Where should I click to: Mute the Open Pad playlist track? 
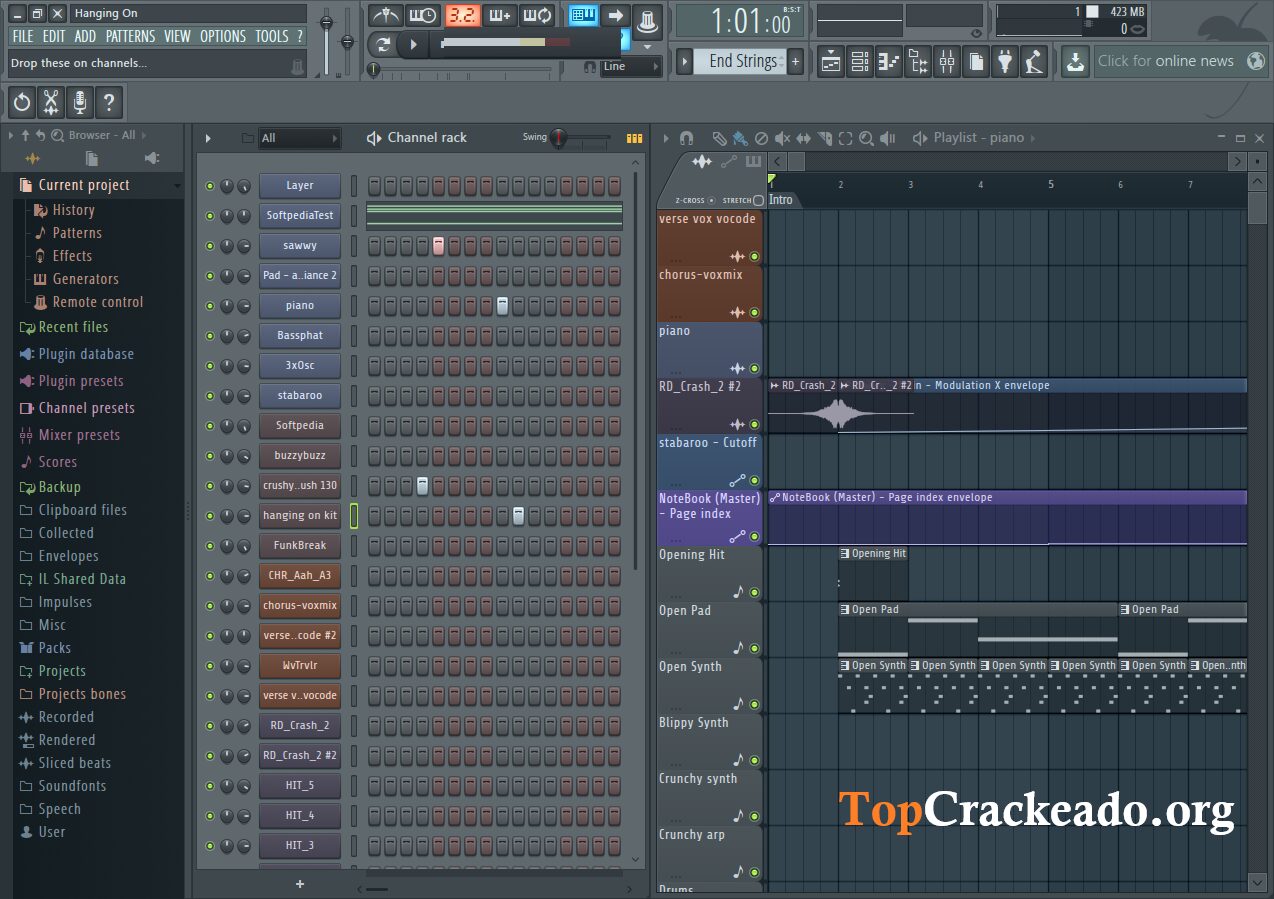click(x=755, y=648)
